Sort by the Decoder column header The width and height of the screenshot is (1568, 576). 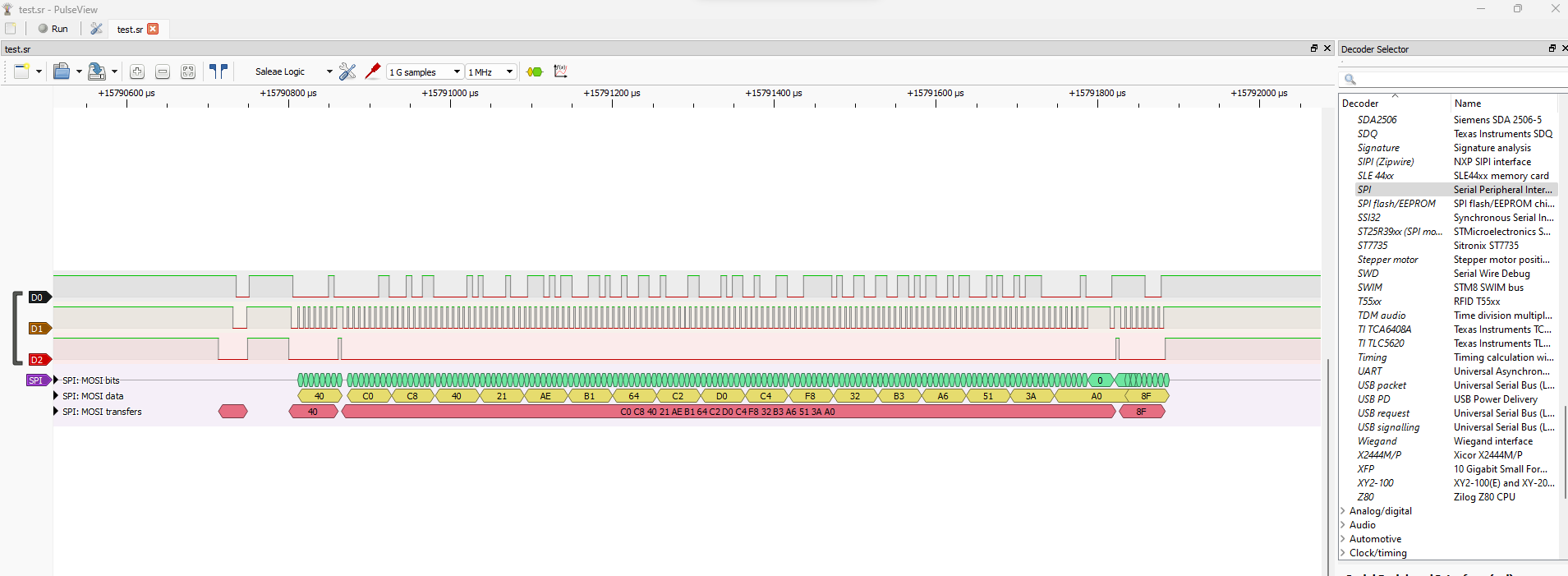click(1394, 104)
